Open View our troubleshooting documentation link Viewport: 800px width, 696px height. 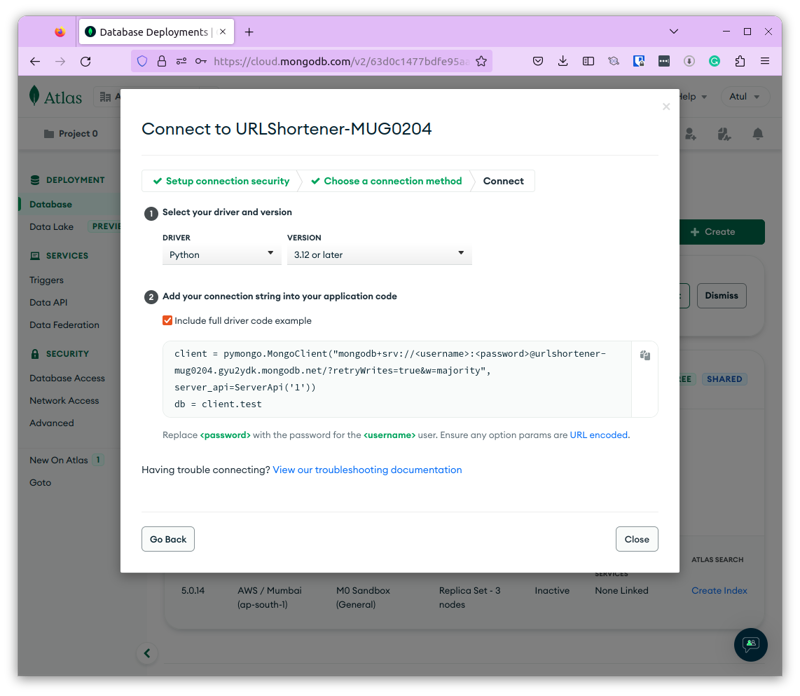point(367,470)
